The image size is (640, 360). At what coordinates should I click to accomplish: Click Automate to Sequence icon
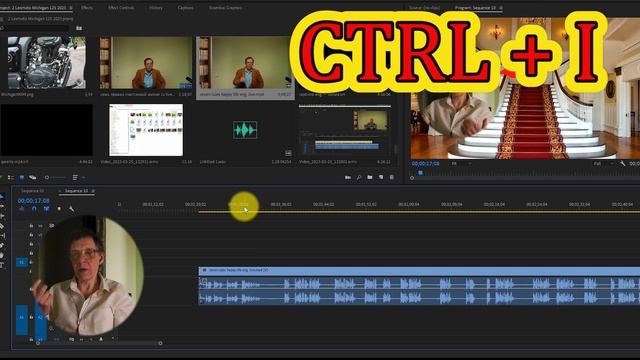348,177
